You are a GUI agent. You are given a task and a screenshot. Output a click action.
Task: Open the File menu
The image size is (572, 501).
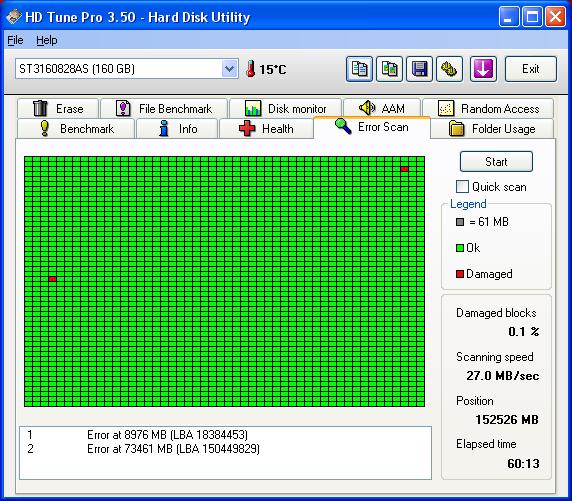tap(15, 40)
